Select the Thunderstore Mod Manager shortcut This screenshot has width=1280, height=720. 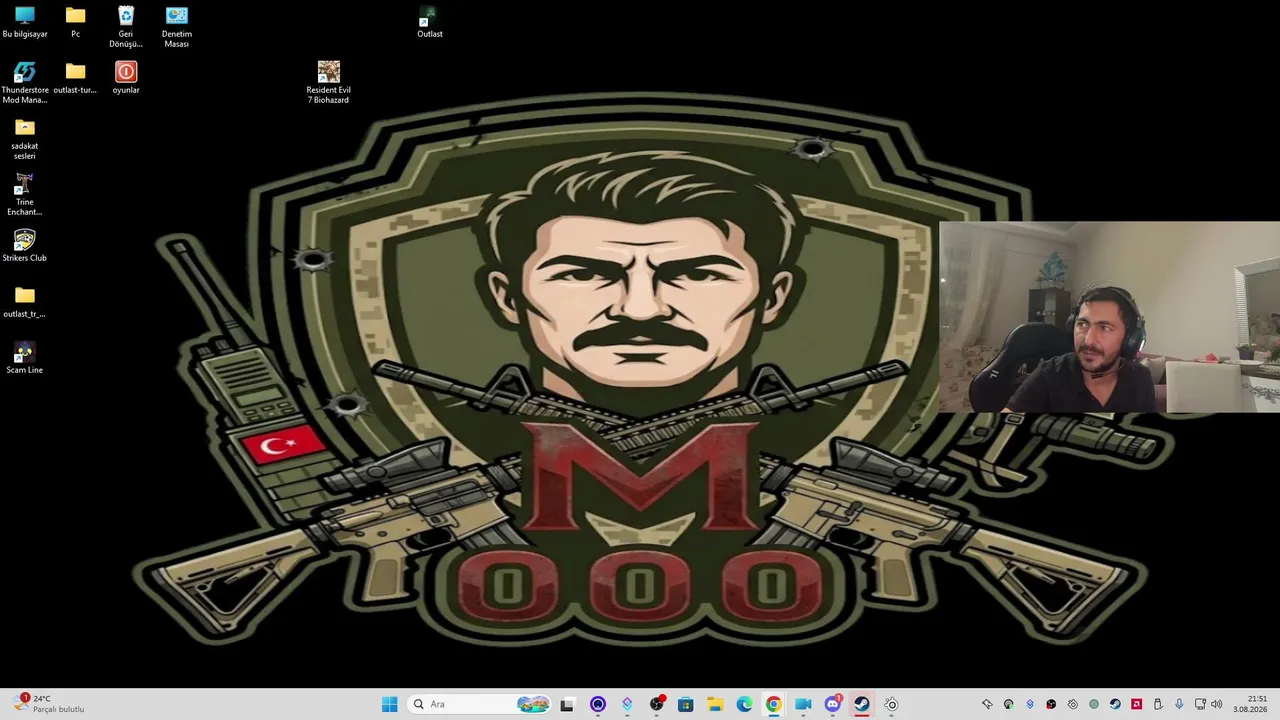point(25,83)
